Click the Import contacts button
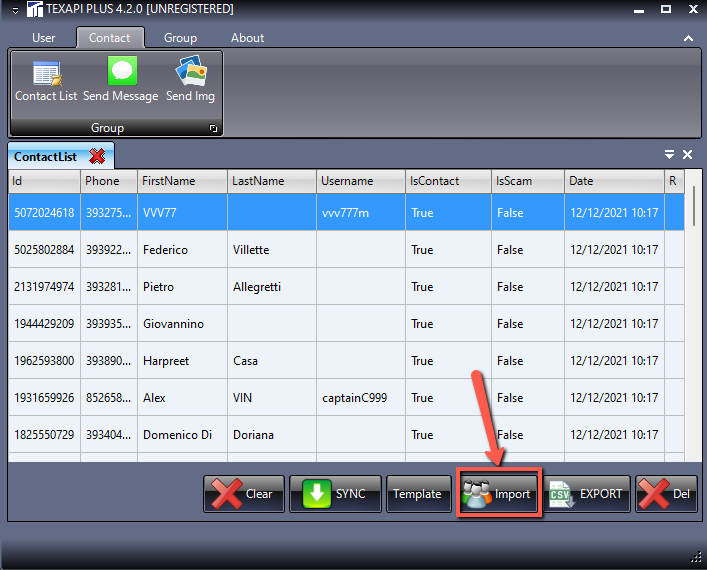The height and width of the screenshot is (570, 707). (x=499, y=494)
